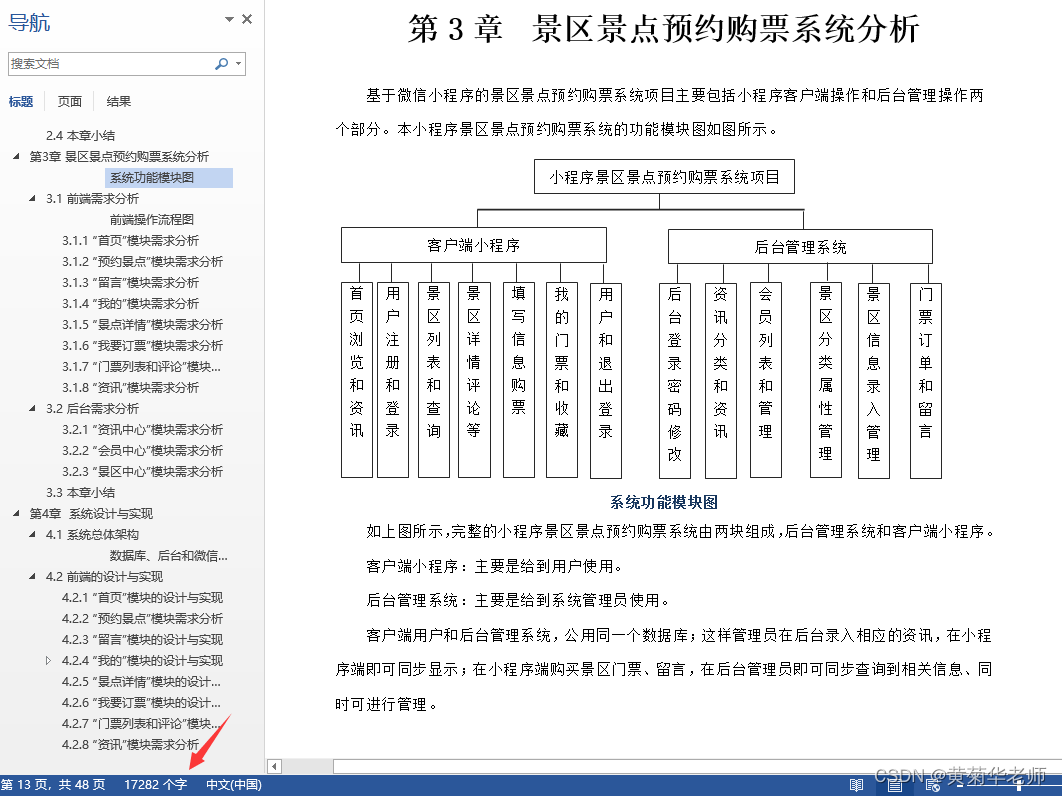The width and height of the screenshot is (1062, 796).
Task: Select the highlighted 系统功能模块图 heading
Action: tap(169, 177)
